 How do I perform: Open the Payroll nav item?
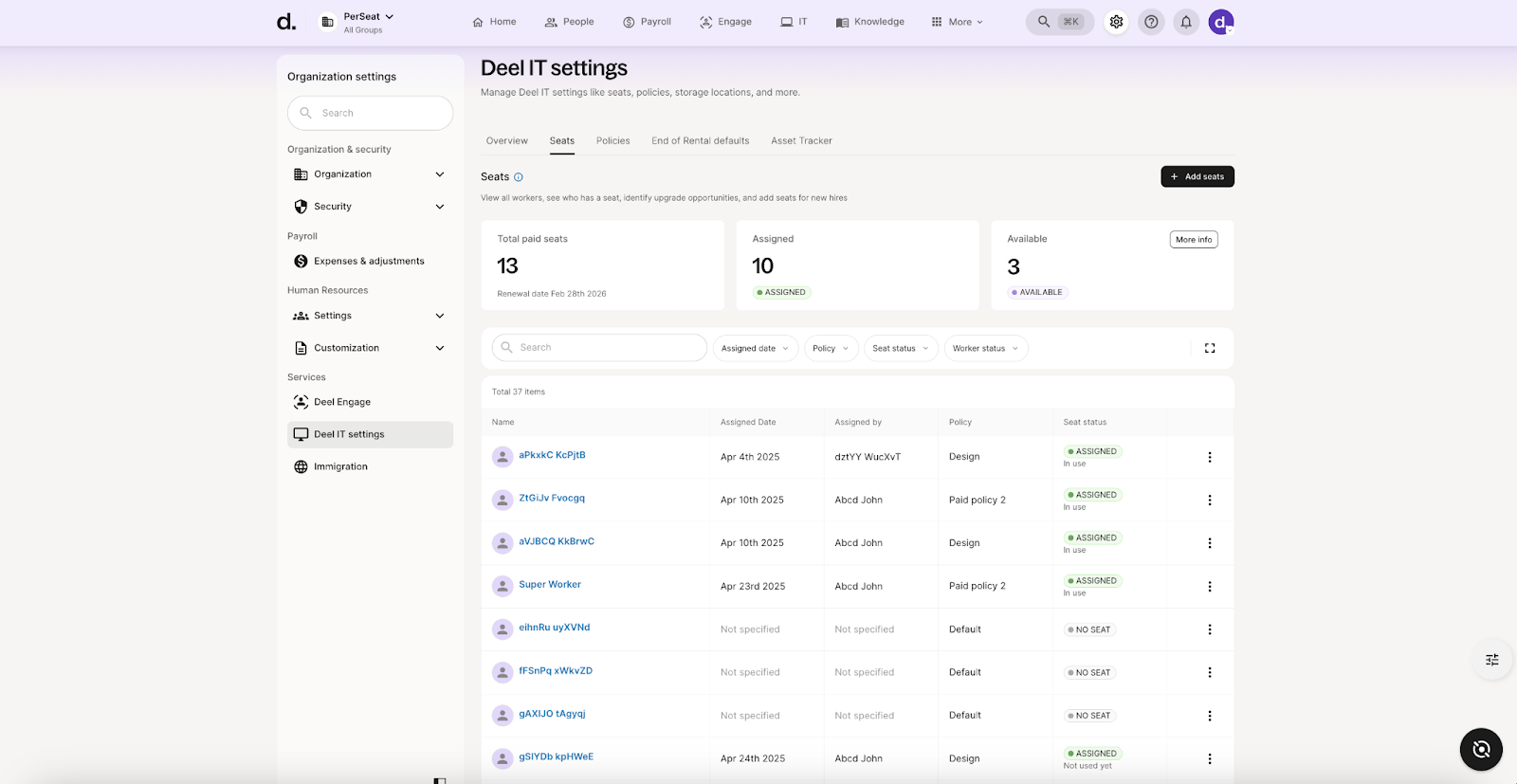coord(647,22)
